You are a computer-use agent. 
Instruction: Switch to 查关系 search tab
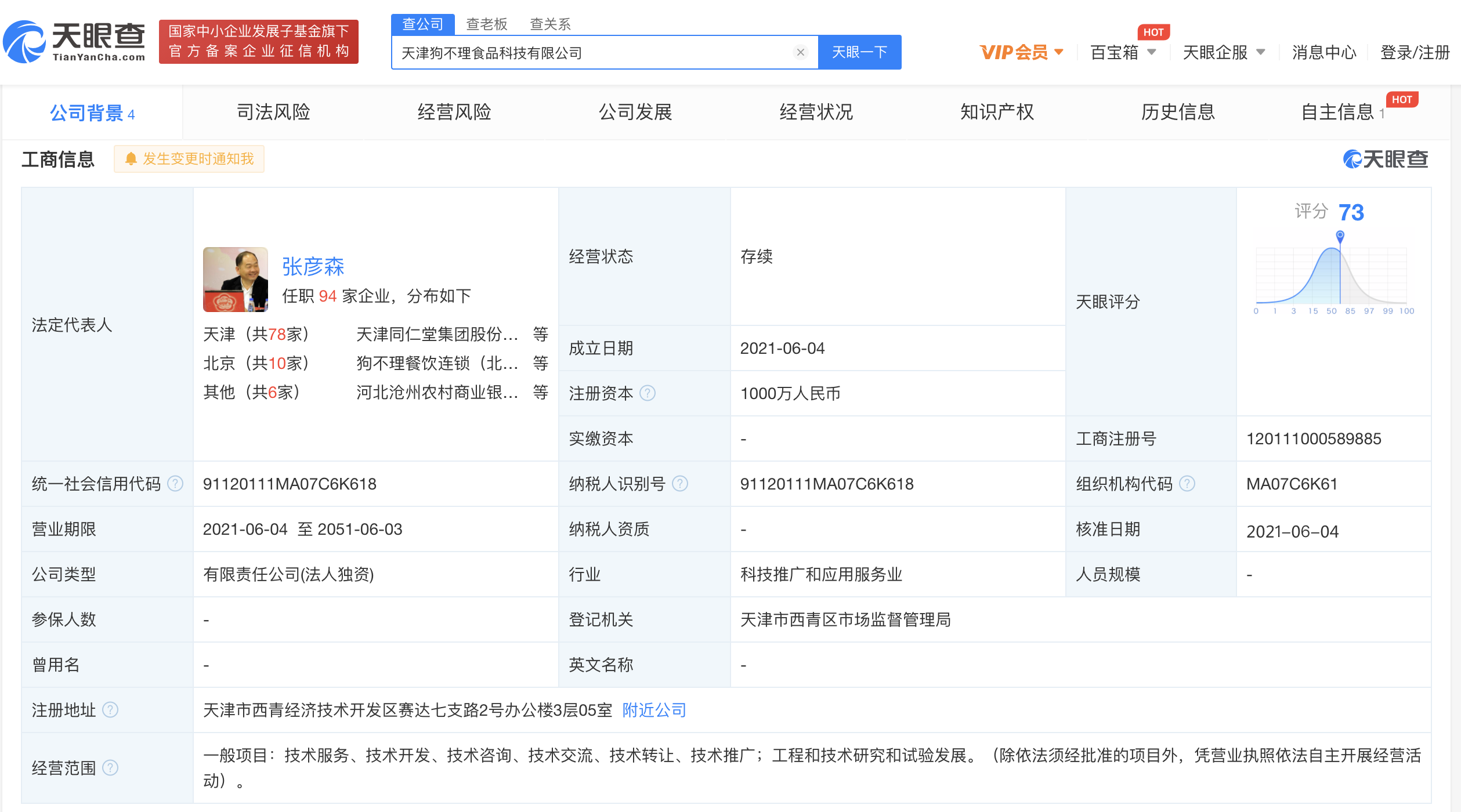550,24
